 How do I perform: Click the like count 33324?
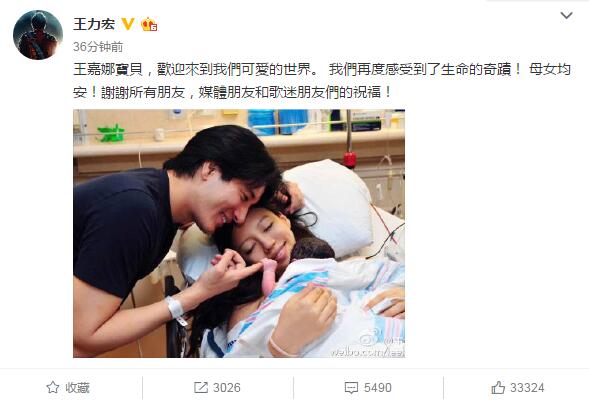pos(527,388)
